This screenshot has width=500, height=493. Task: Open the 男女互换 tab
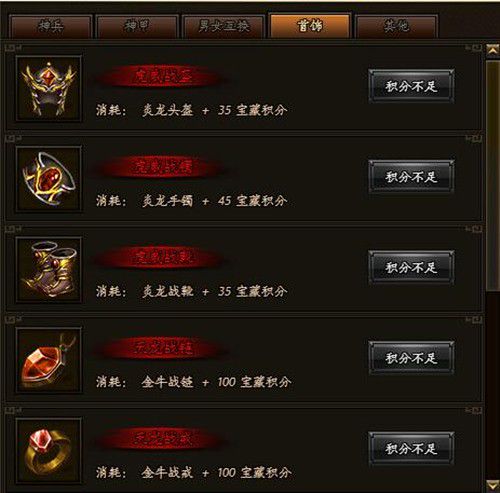pos(223,26)
